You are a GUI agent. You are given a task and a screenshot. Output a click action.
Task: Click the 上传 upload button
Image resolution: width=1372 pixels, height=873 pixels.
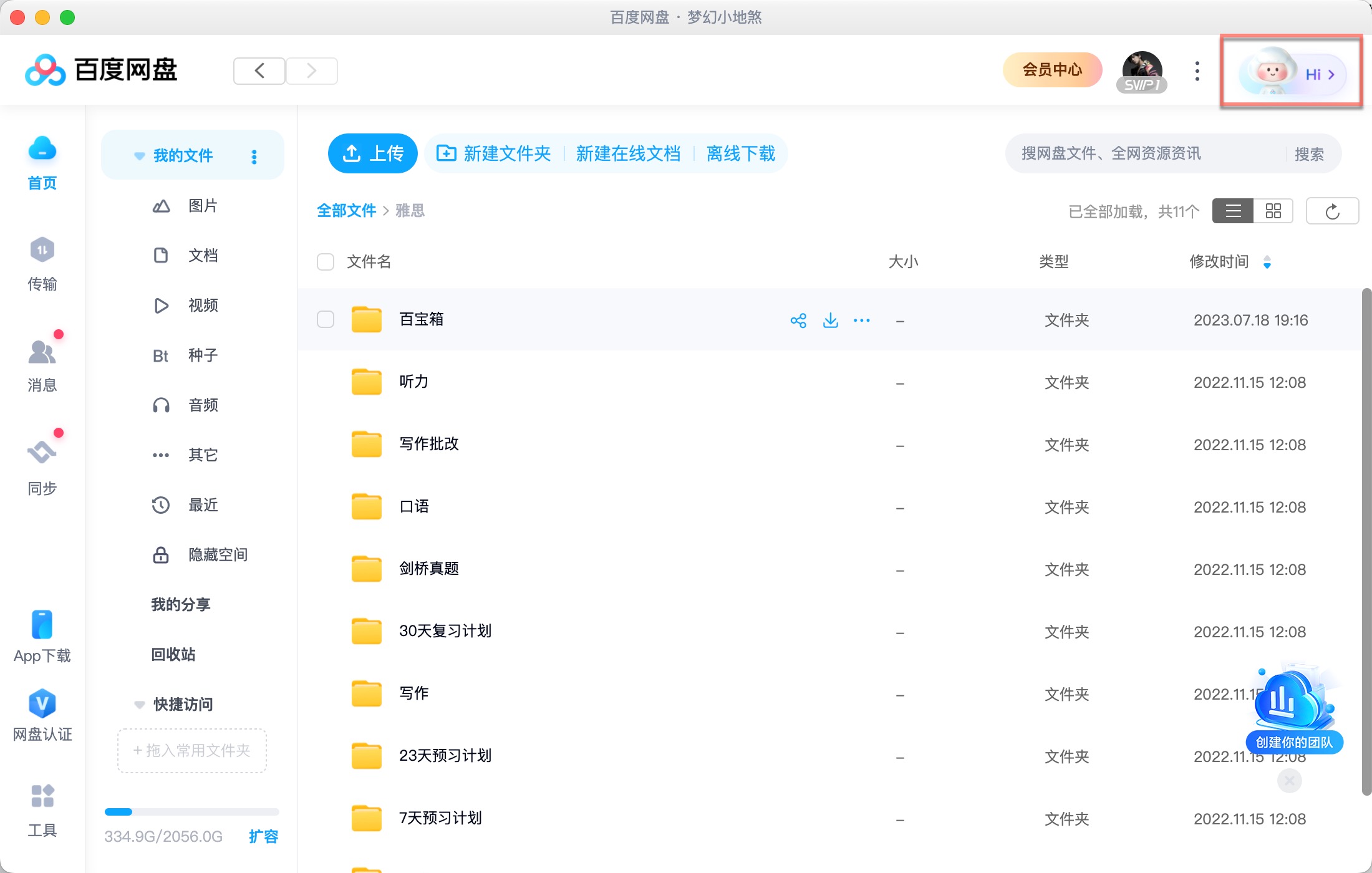[x=373, y=153]
